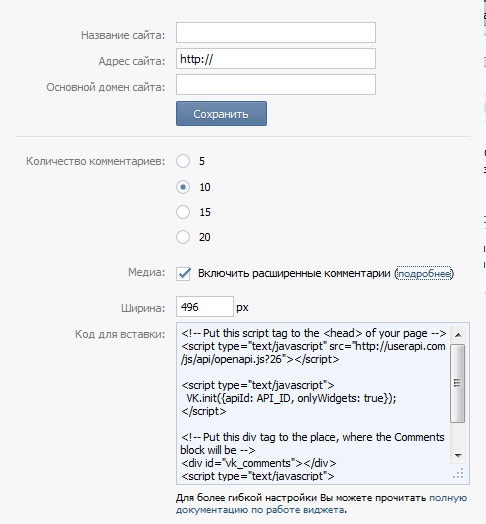This screenshot has height=524, width=486.
Task: Choose 15 comments radio option
Action: pyautogui.click(x=183, y=212)
